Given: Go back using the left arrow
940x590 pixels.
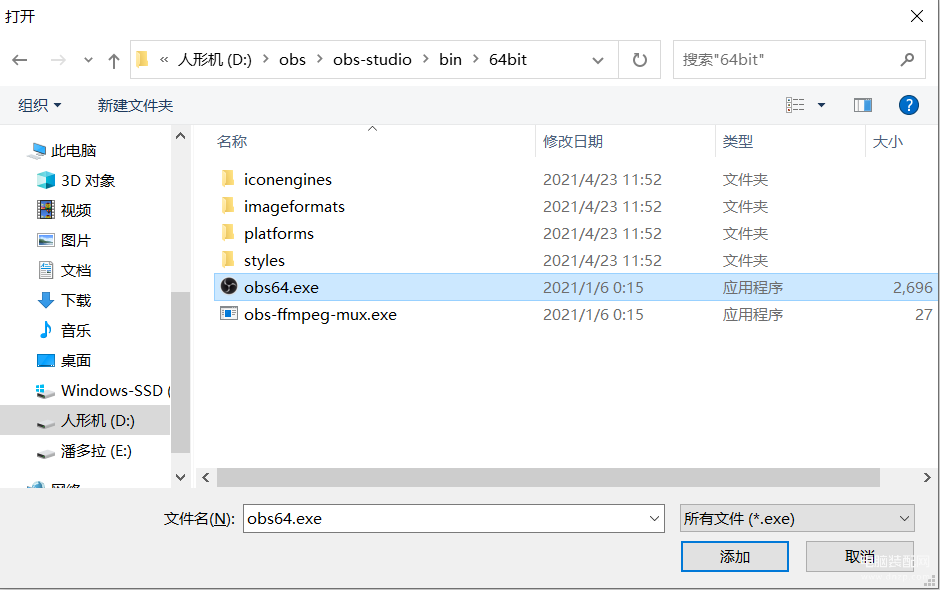Looking at the screenshot, I should coord(20,59).
